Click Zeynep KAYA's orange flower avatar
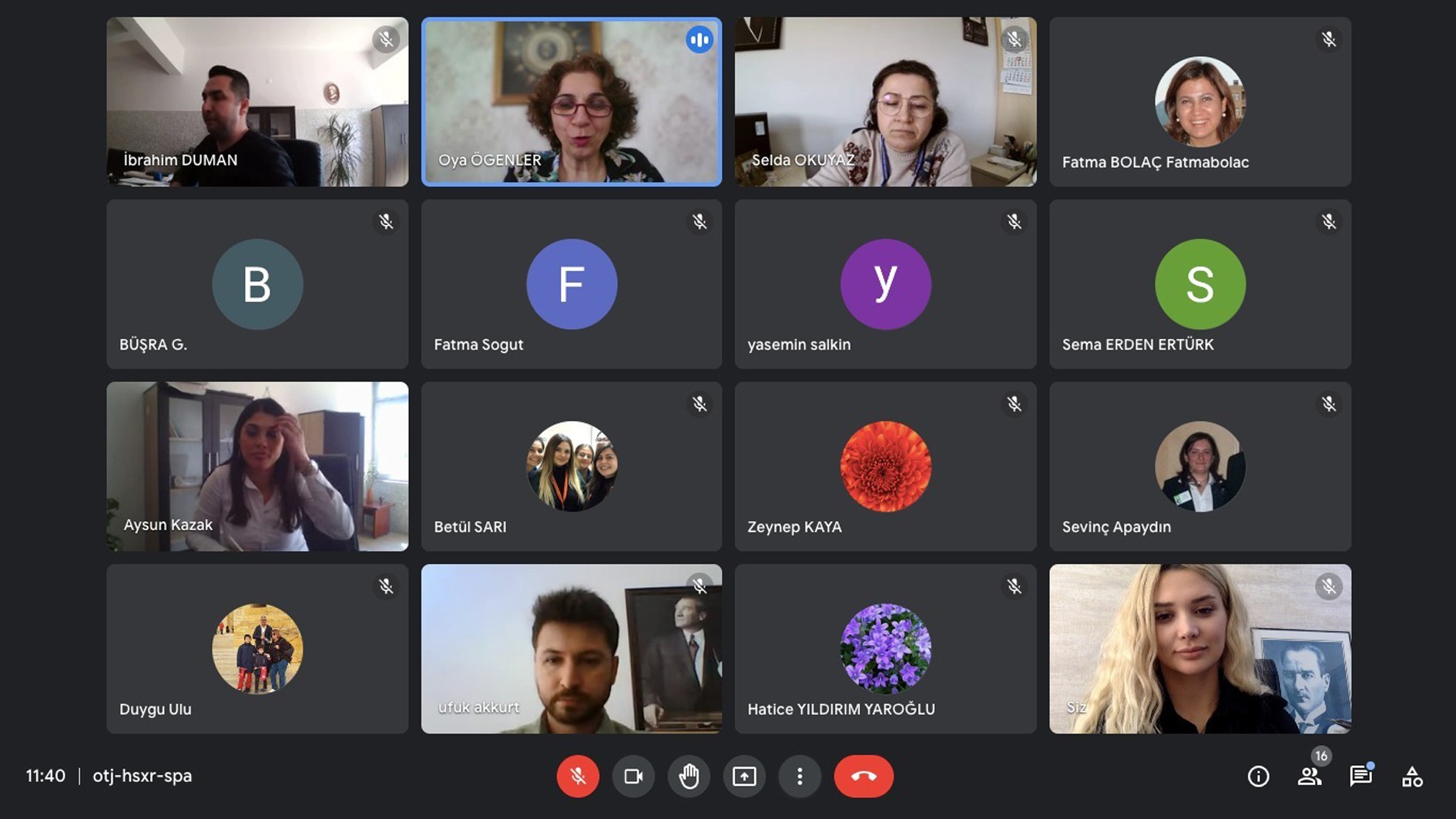1456x819 pixels. pyautogui.click(x=885, y=466)
